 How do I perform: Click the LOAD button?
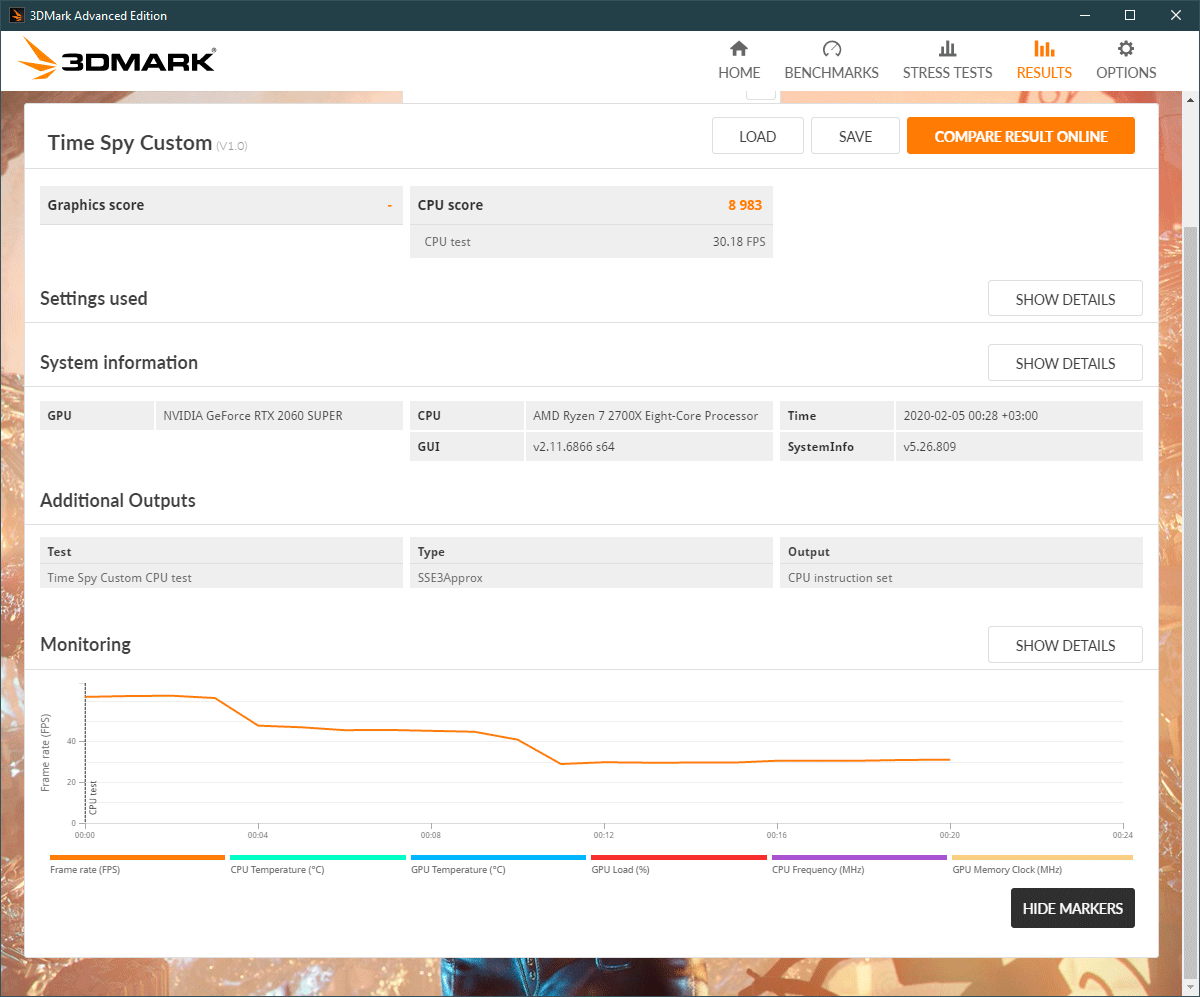(x=757, y=136)
